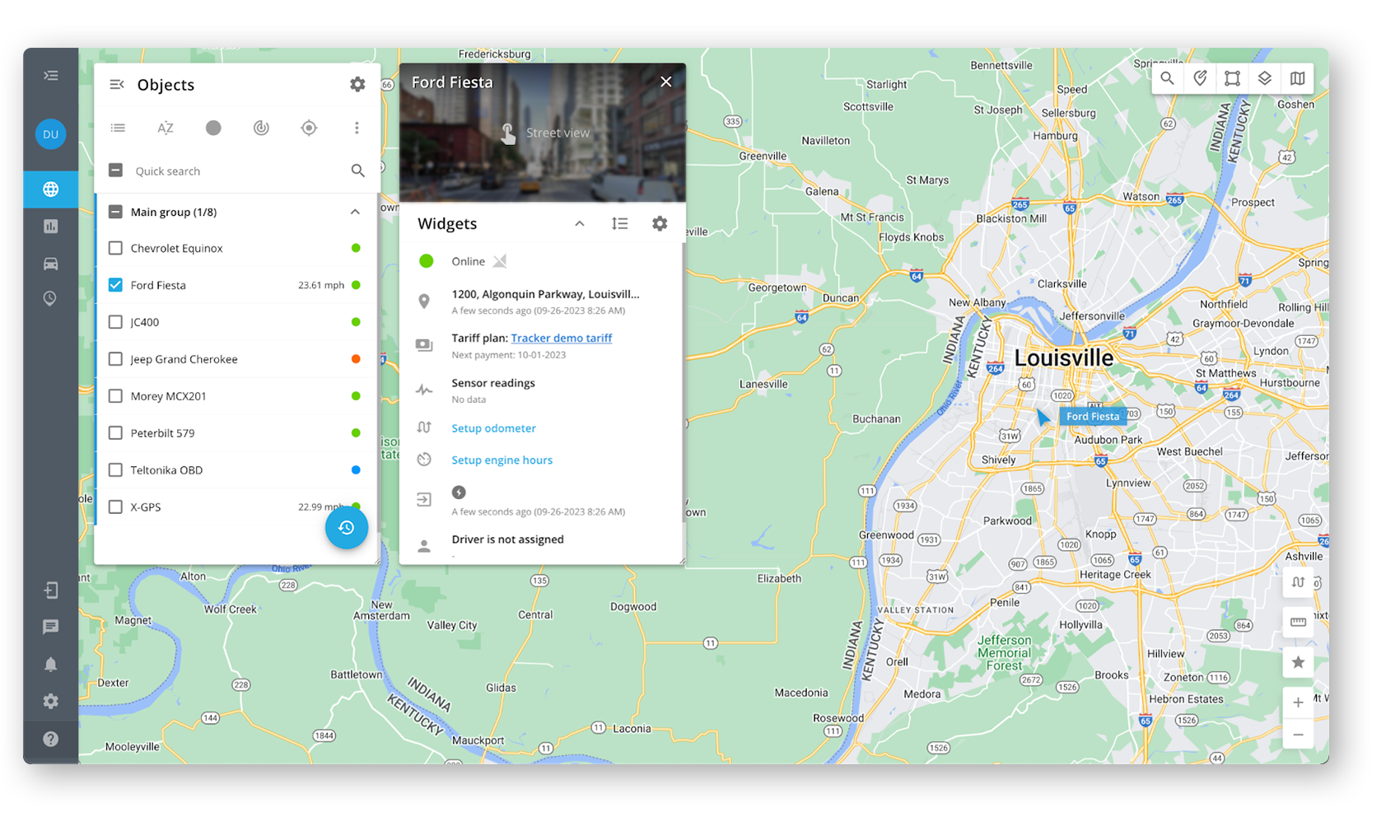Select the ruler measurement tool
This screenshot has height=840, width=1400.
pos(1299,622)
